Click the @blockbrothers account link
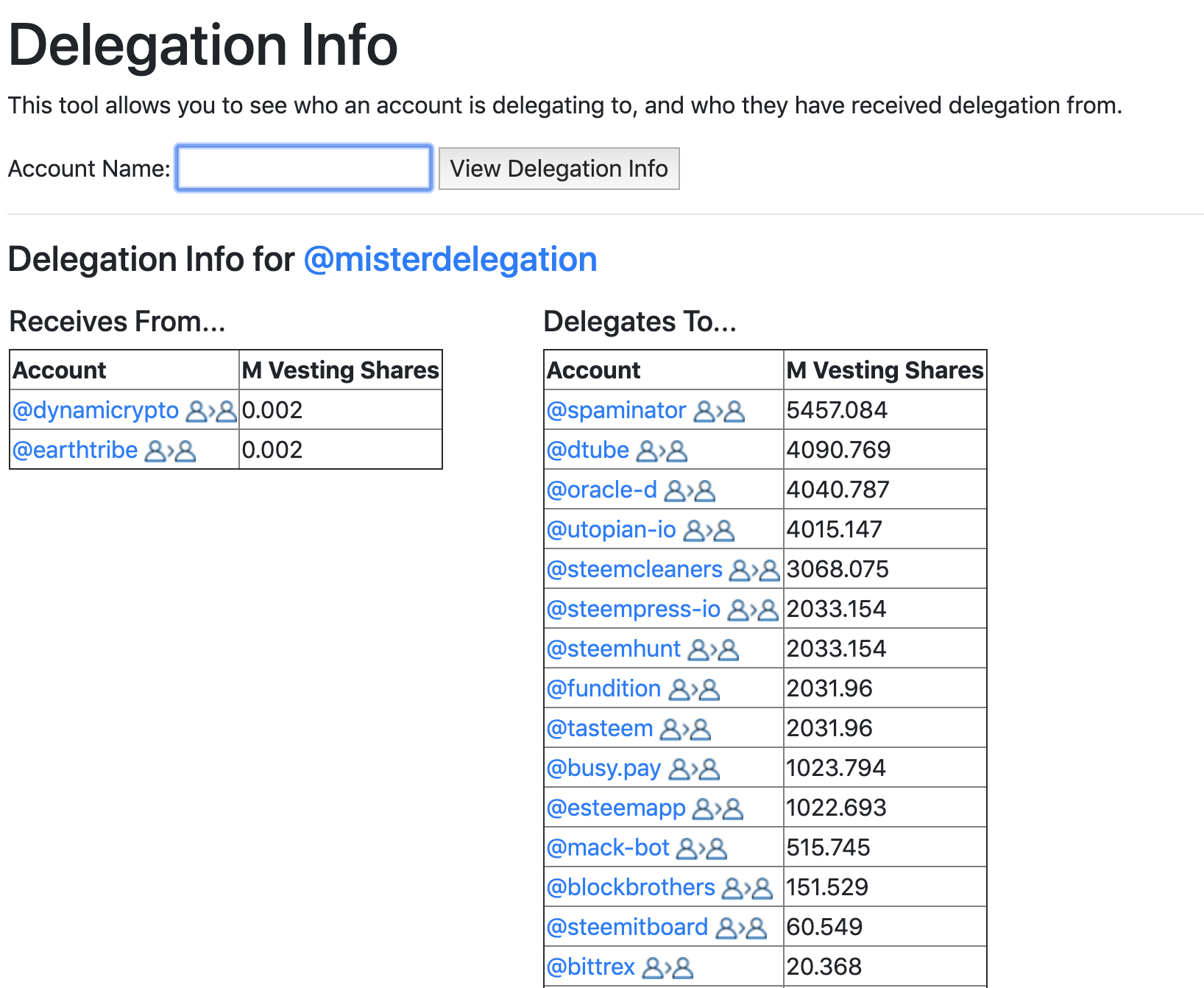 631,887
